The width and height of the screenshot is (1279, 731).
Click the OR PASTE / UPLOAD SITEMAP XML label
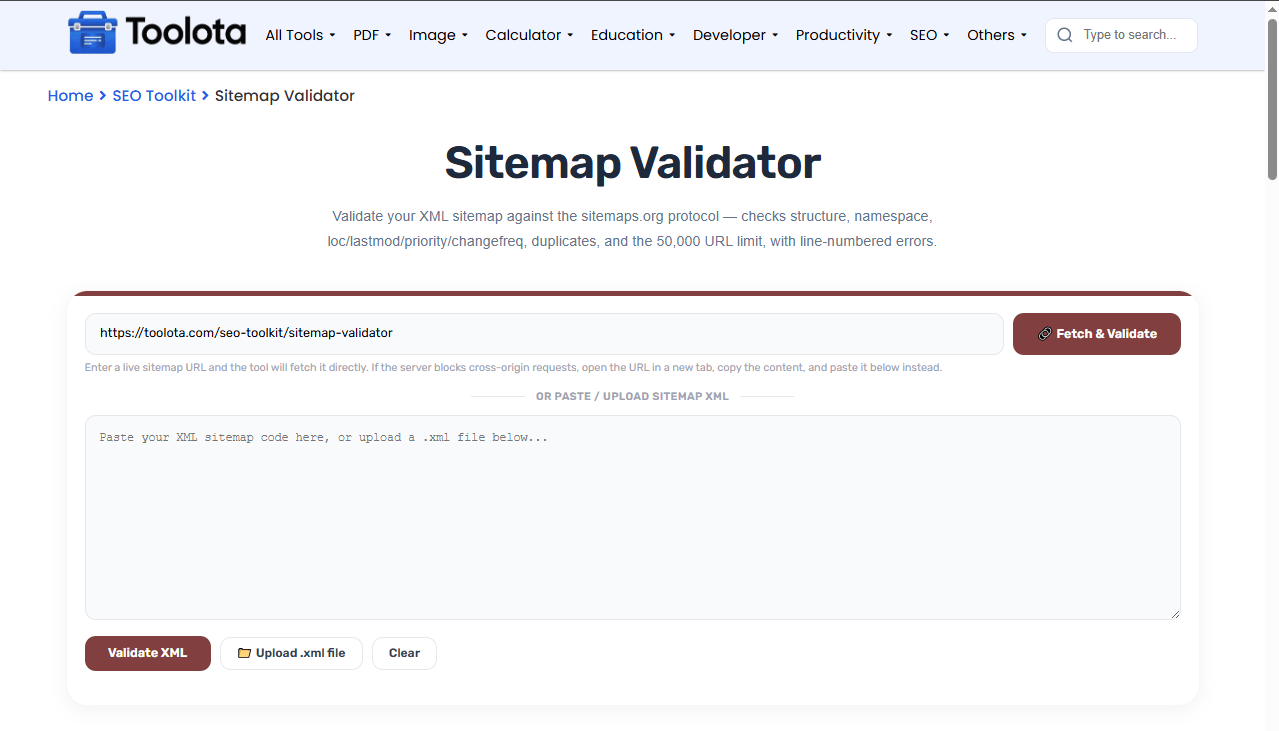point(632,397)
